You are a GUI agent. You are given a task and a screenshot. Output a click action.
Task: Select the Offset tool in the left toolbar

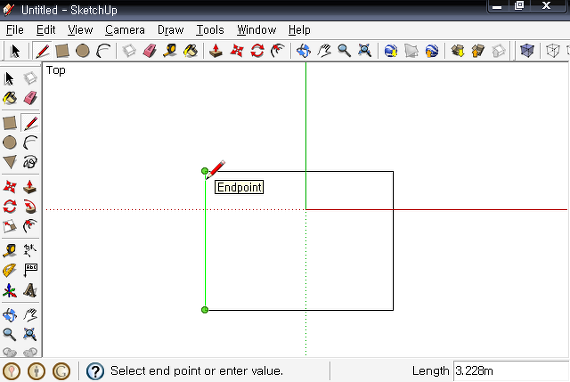30,226
